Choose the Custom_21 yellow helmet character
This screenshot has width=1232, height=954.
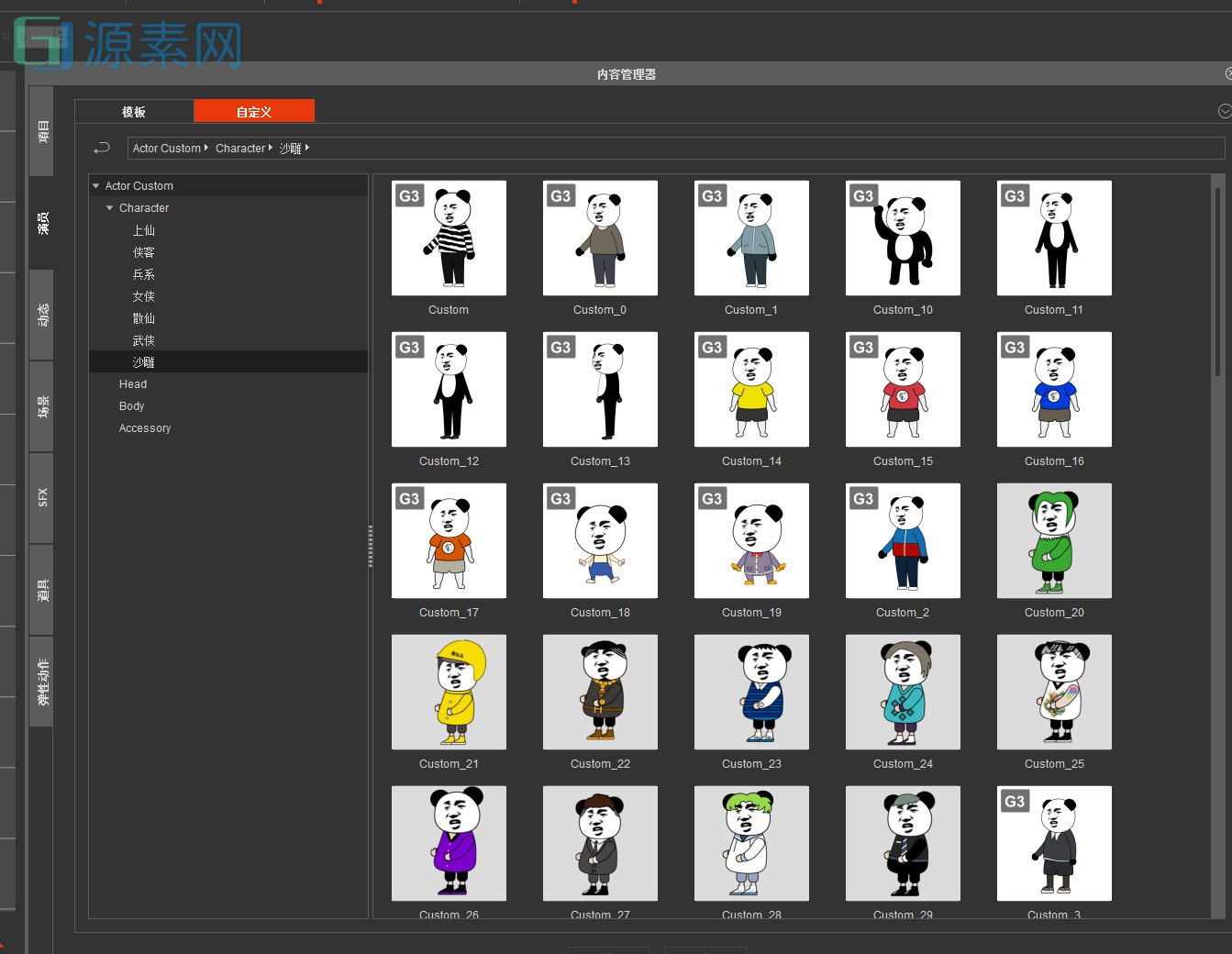point(449,692)
